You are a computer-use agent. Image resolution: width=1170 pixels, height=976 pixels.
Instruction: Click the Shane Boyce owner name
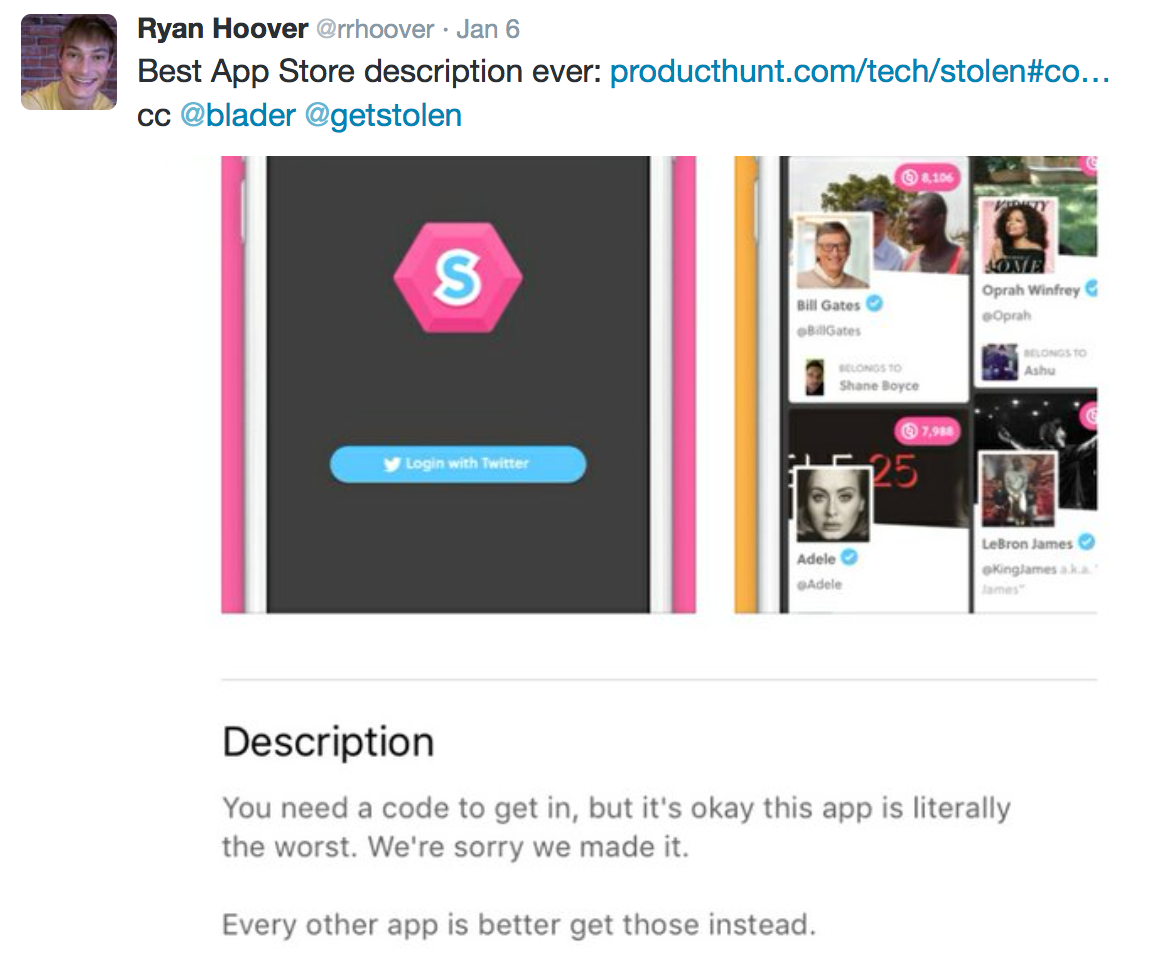coord(879,386)
